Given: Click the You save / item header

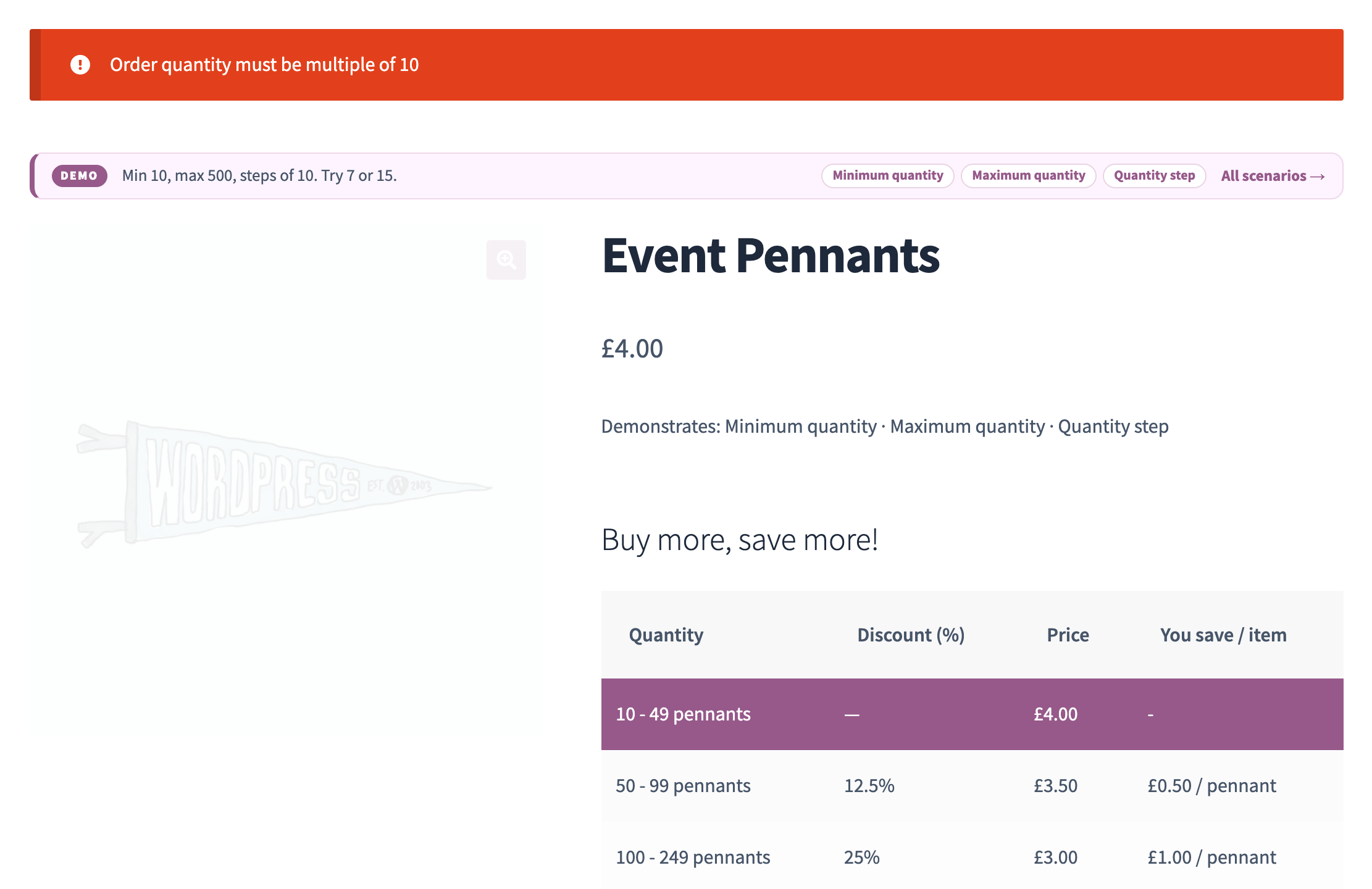Looking at the screenshot, I should click(1223, 635).
